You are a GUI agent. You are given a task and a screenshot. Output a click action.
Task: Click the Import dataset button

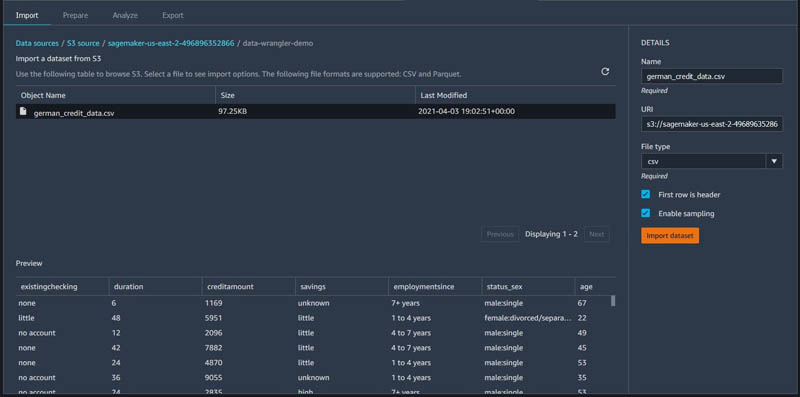pyautogui.click(x=670, y=236)
